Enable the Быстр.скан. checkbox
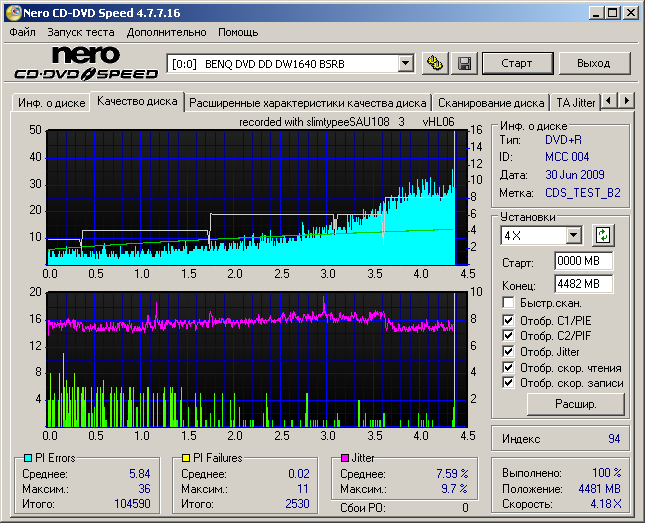 pos(509,302)
